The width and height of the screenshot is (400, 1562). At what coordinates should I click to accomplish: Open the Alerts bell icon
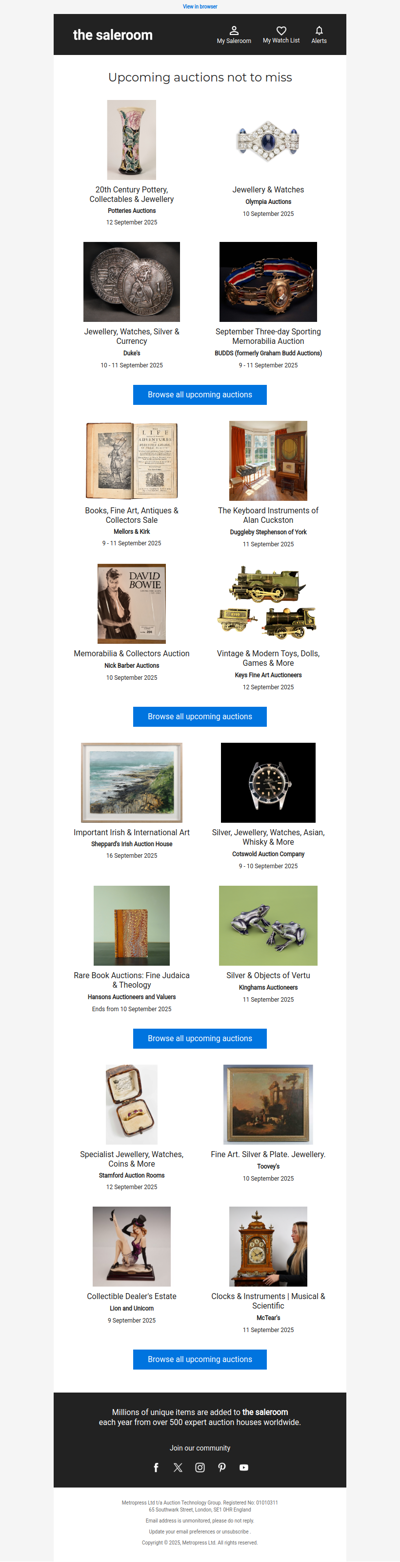point(319,31)
